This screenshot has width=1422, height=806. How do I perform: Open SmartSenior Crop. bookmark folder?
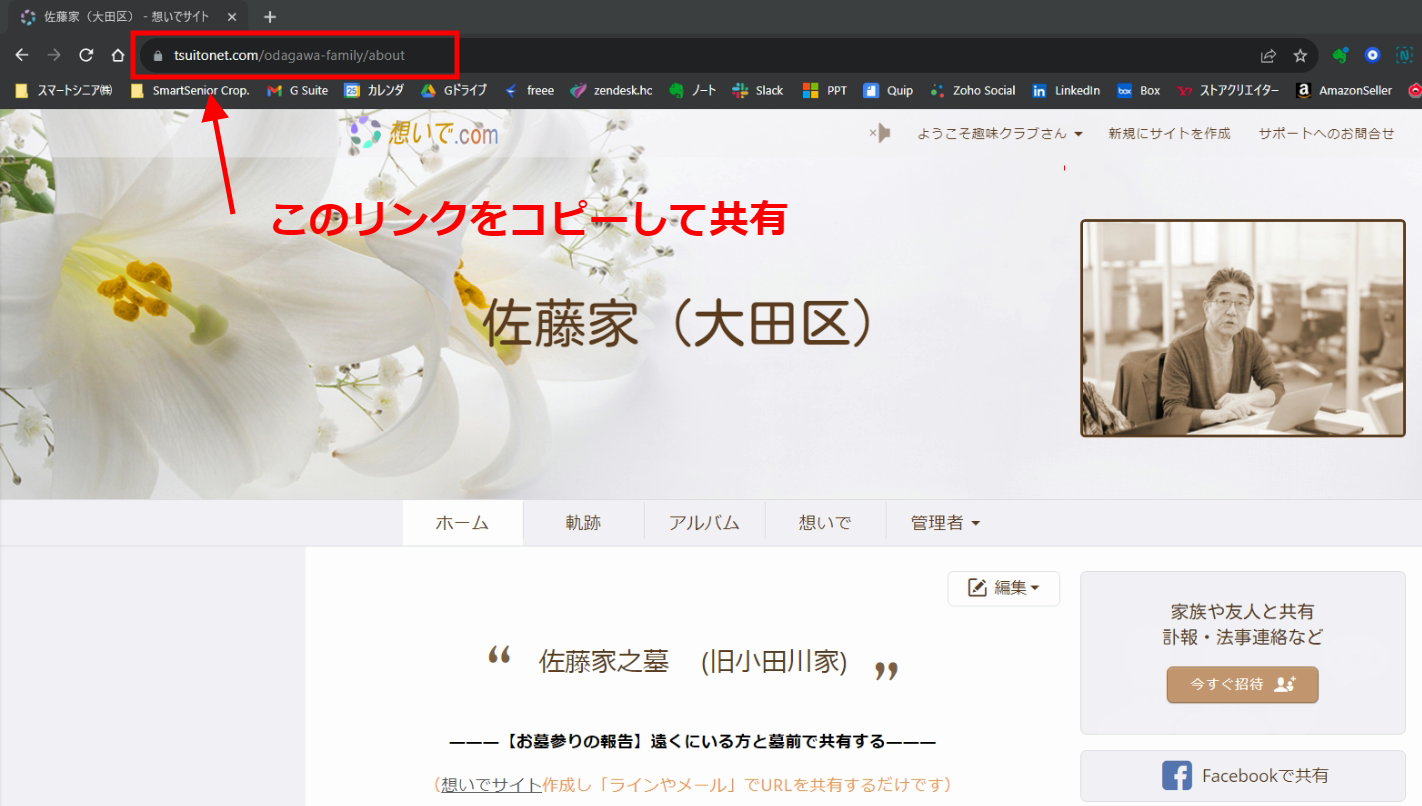[x=190, y=90]
